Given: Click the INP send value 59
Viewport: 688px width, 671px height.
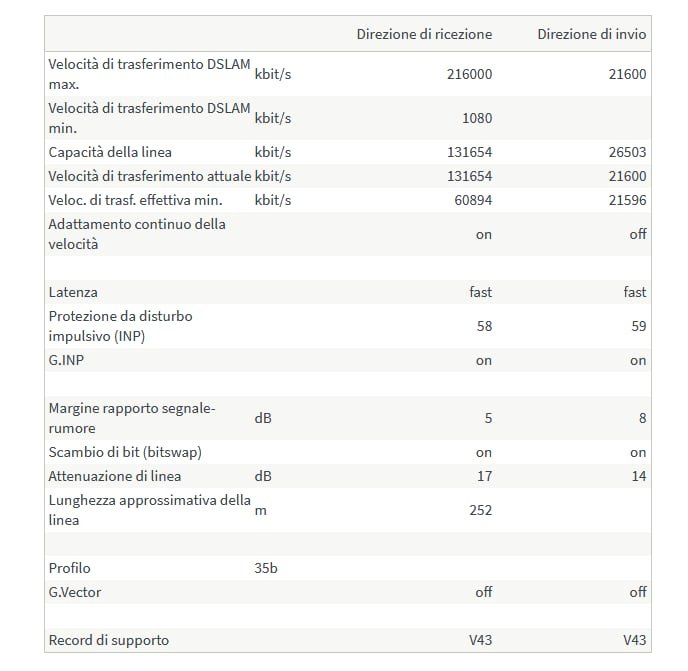Looking at the screenshot, I should pos(638,326).
